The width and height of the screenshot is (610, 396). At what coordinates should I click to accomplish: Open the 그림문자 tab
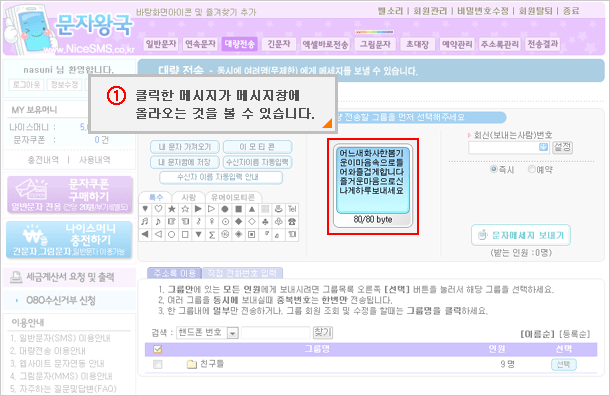pos(375,44)
